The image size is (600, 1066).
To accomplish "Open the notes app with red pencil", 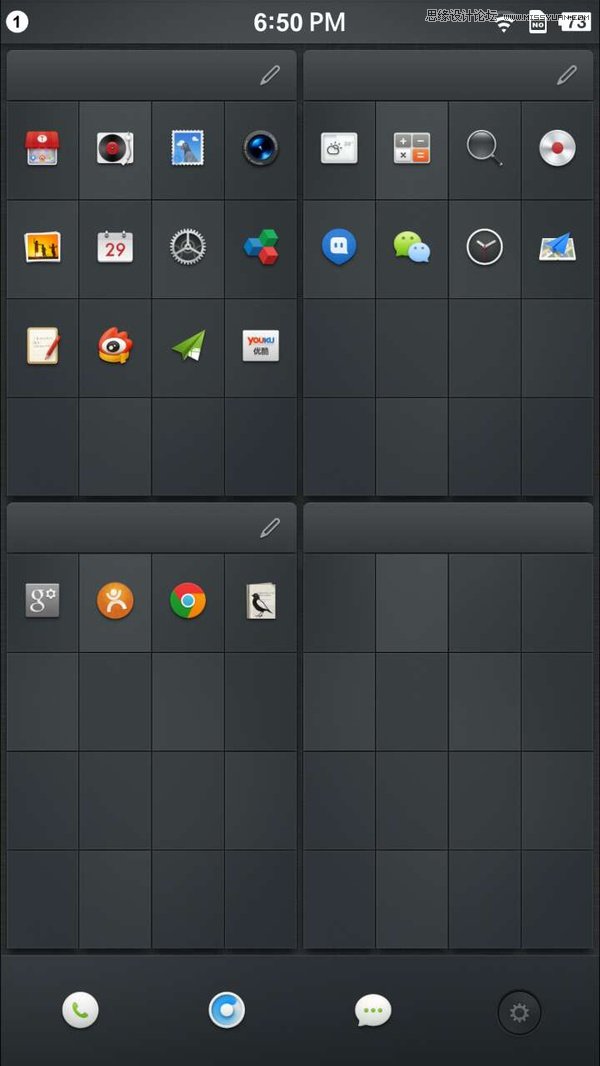I will click(43, 345).
